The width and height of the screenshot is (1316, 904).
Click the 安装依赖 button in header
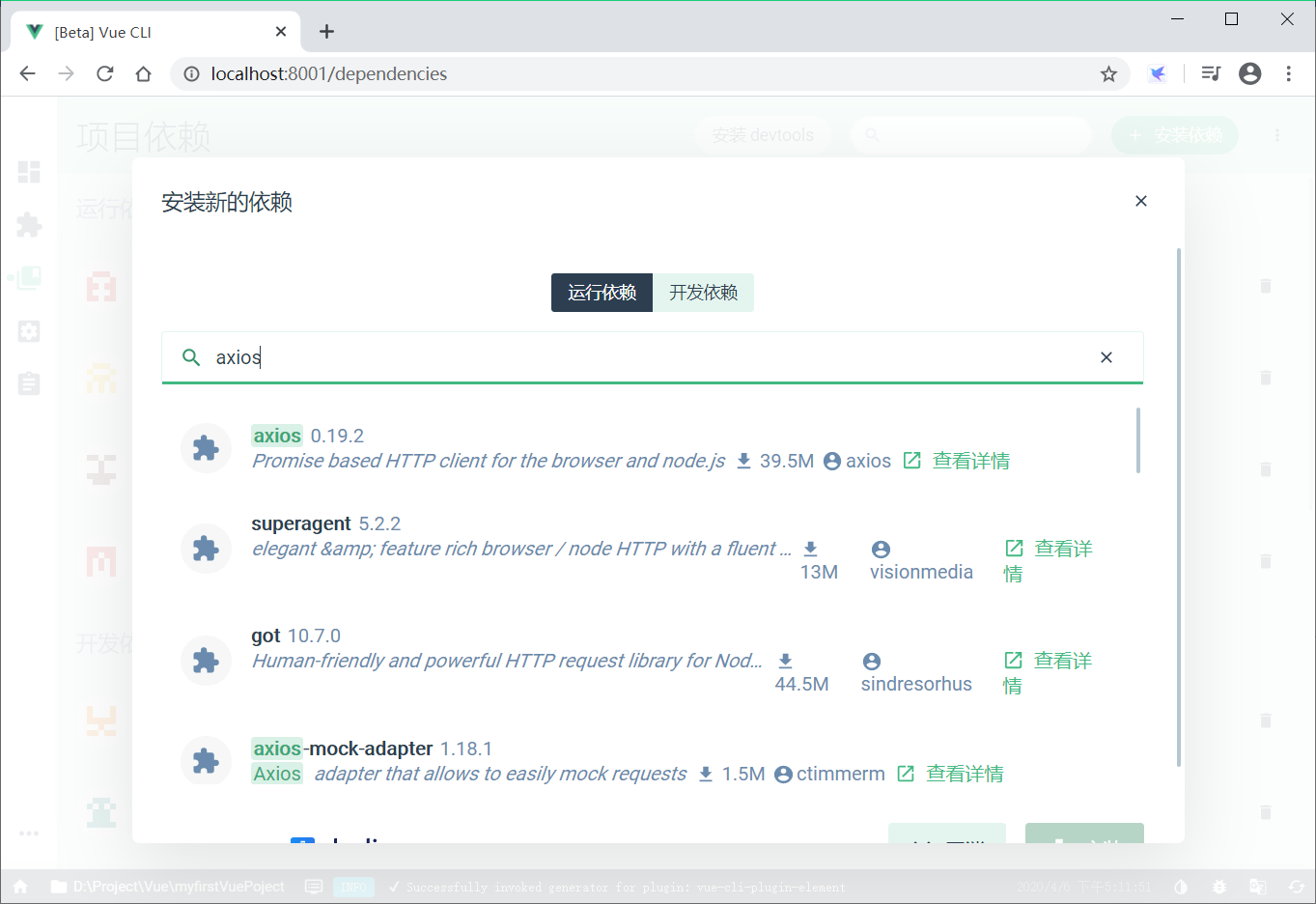[x=1174, y=135]
